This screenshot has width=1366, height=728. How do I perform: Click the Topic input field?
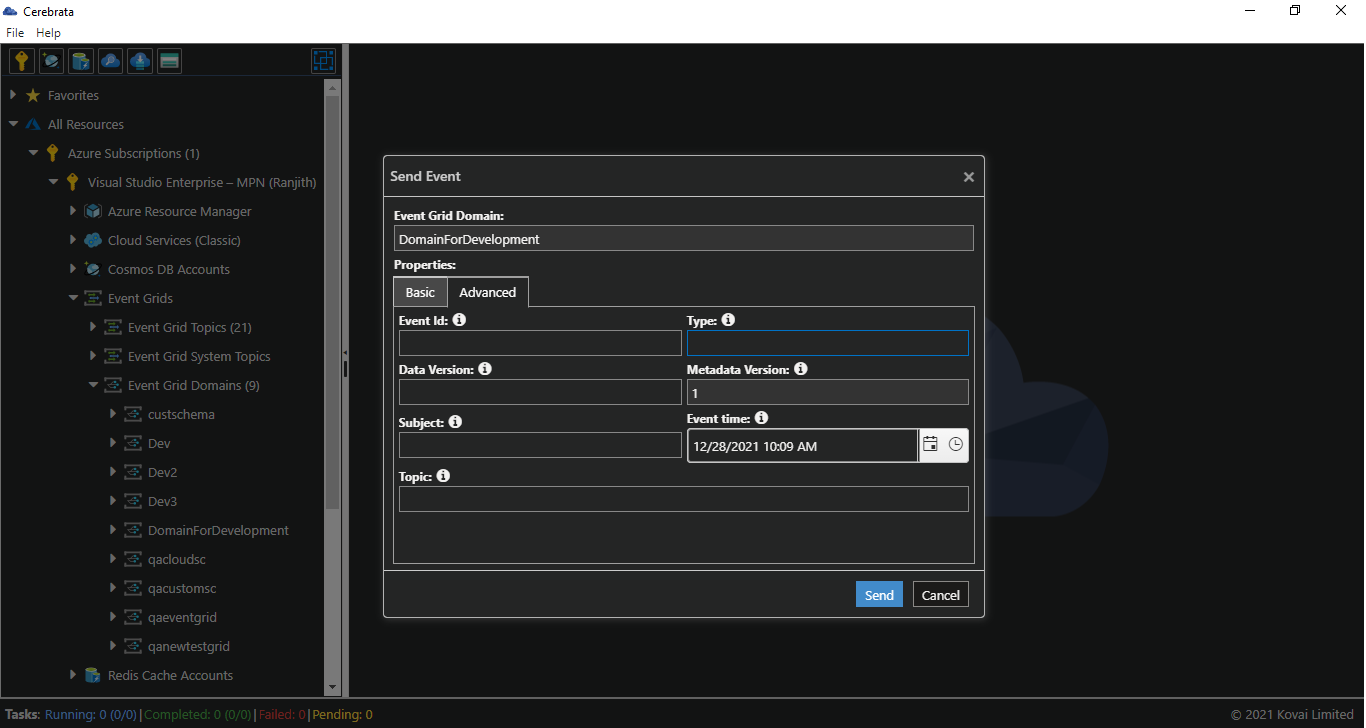coord(684,499)
